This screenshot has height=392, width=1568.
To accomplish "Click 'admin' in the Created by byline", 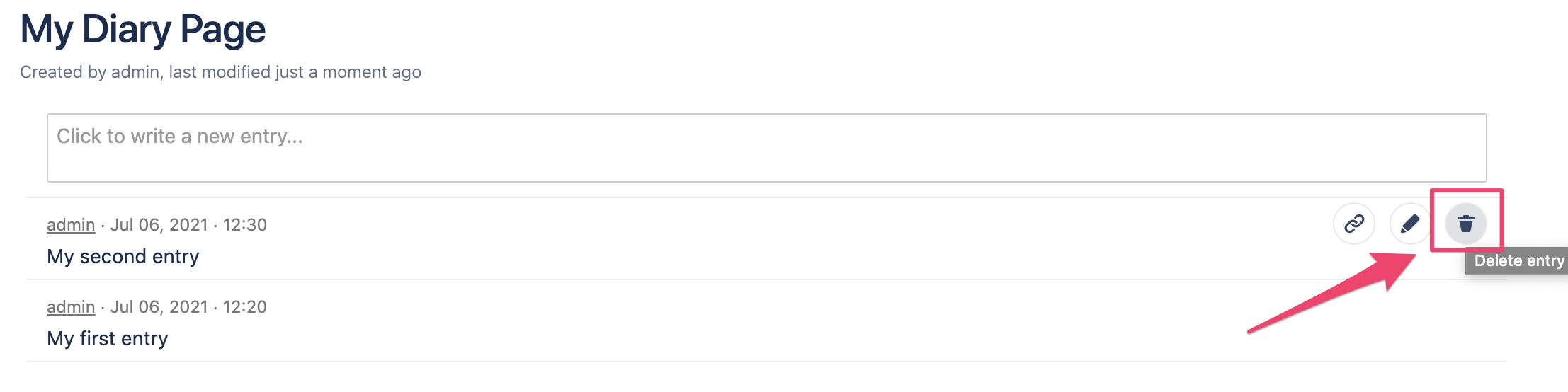I will (x=135, y=72).
